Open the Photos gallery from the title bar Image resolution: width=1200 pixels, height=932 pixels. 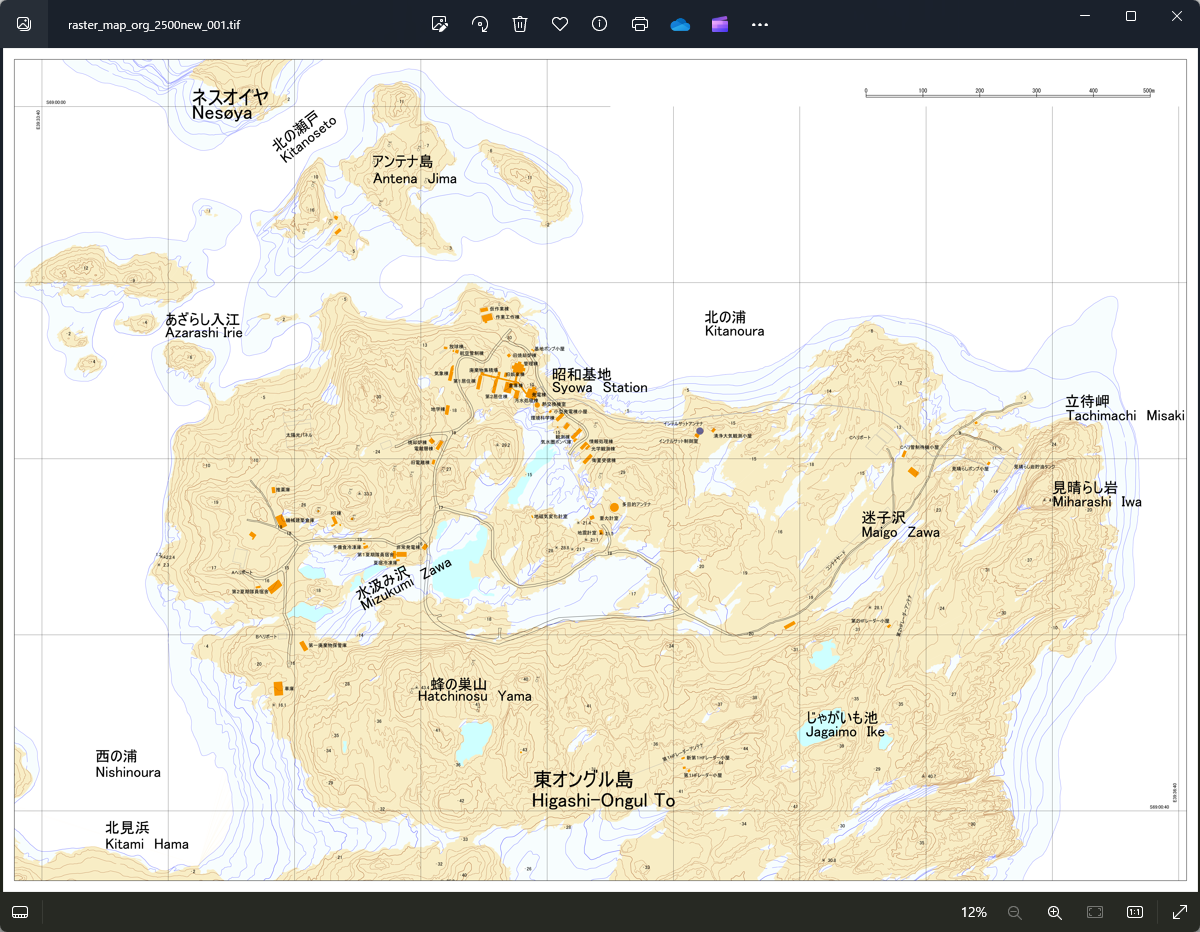click(22, 23)
